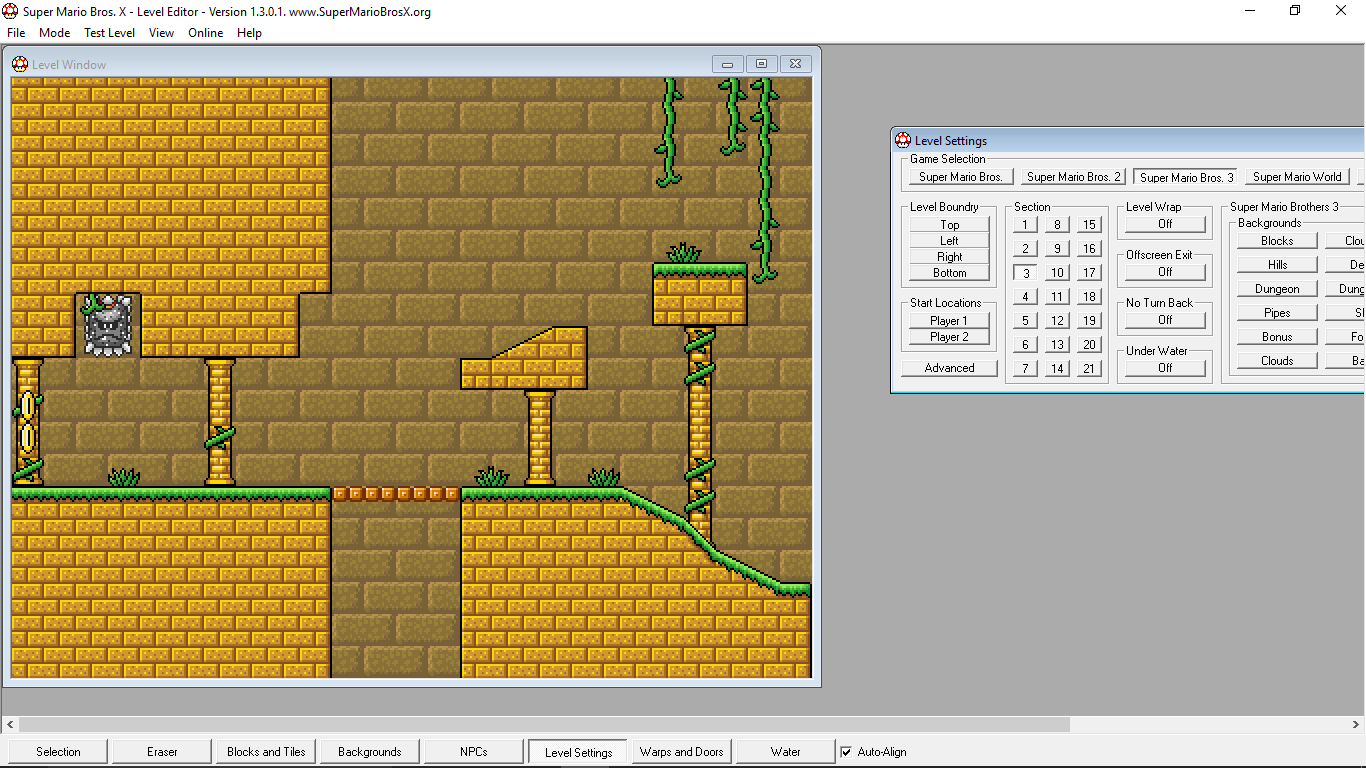Open the Blocks and Tiles tab
This screenshot has height=768, width=1366.
266,752
